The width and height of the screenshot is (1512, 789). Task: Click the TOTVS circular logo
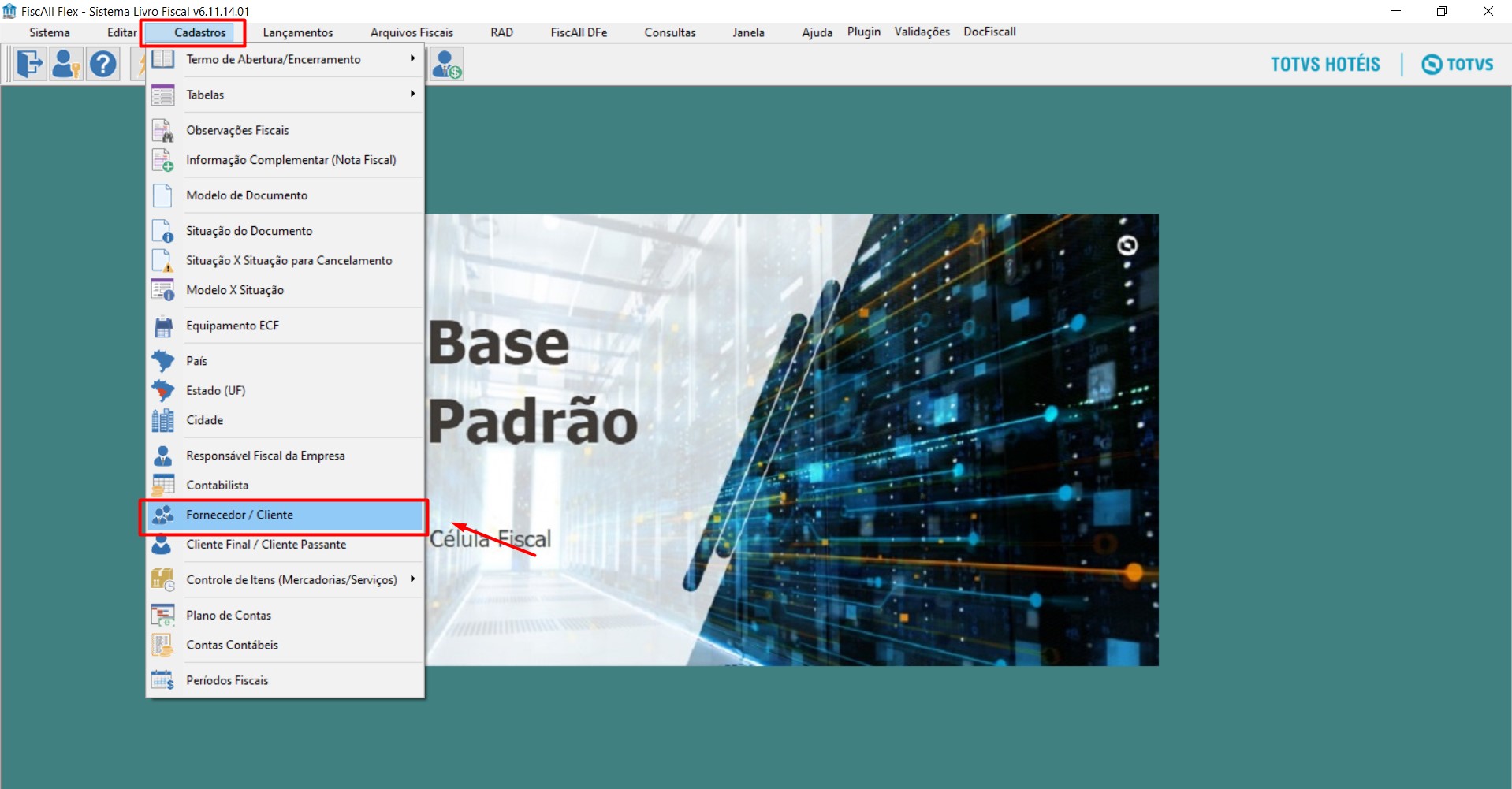(x=1432, y=65)
